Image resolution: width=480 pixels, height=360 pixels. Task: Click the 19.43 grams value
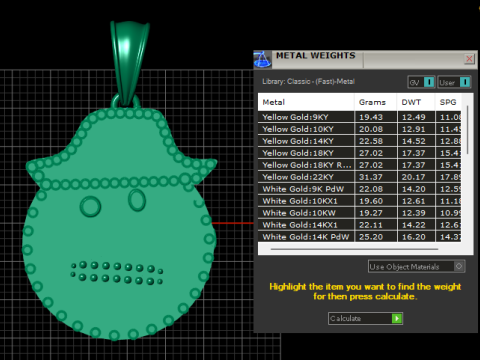[x=371, y=117]
